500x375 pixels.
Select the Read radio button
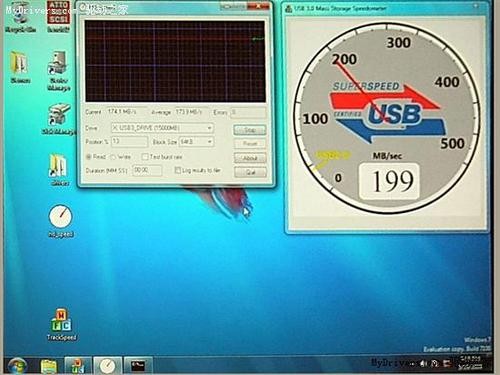[89, 157]
